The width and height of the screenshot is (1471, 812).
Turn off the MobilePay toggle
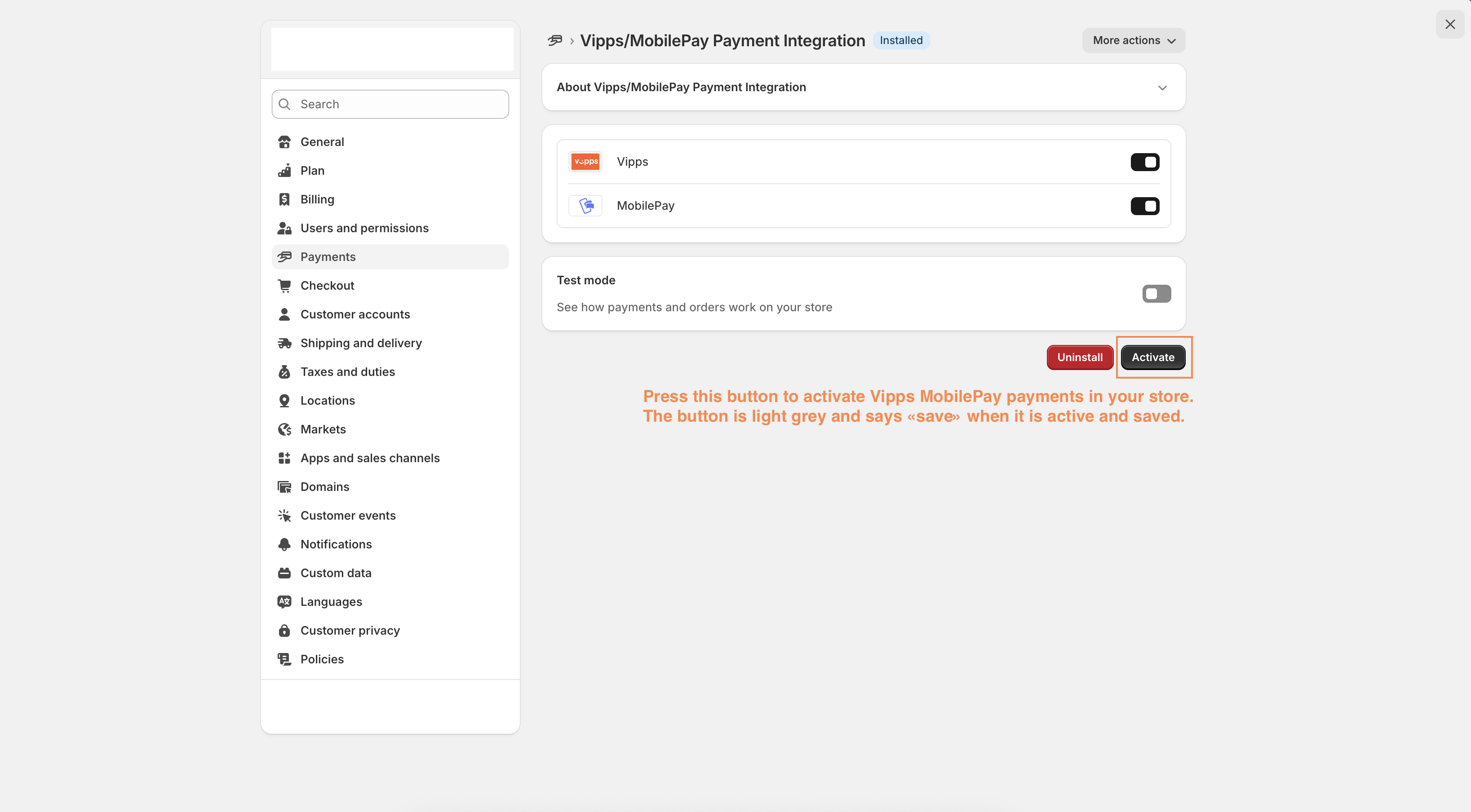tap(1144, 206)
